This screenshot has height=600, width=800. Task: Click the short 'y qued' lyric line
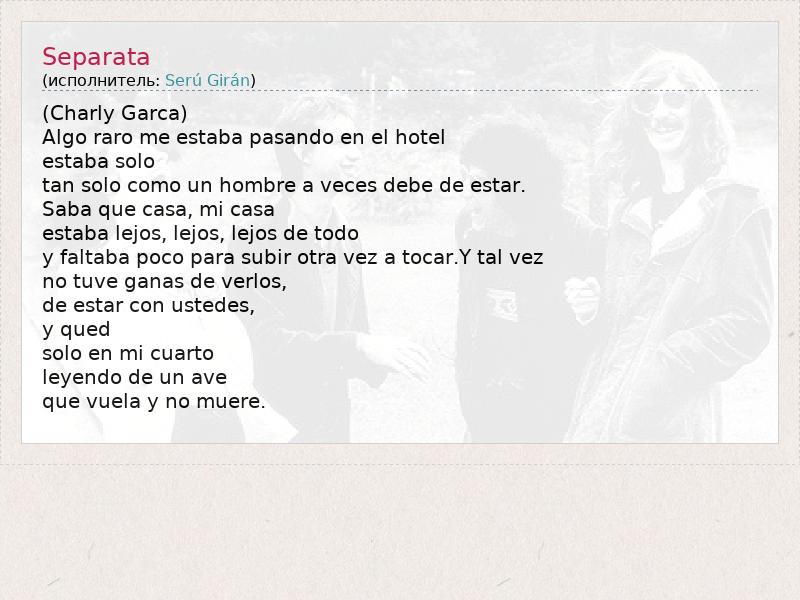(x=76, y=330)
